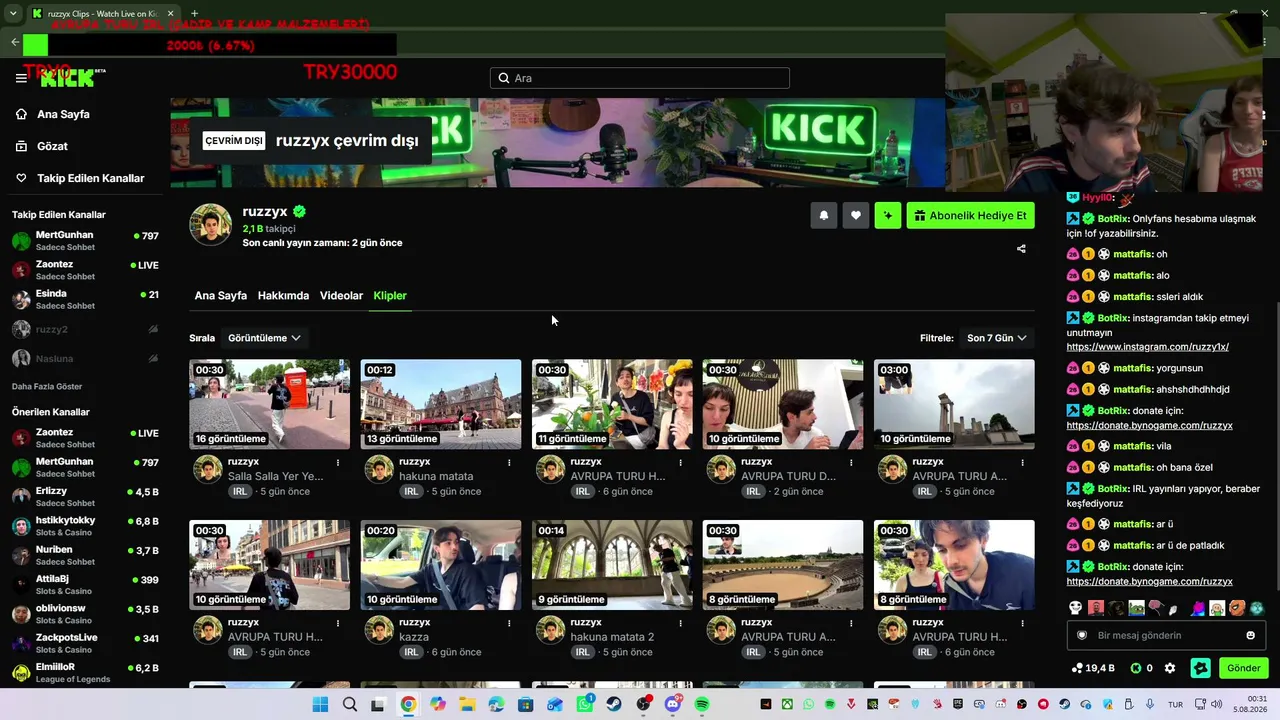Viewport: 1280px width, 720px height.
Task: Select the ruzzyx Clips browser tab
Action: coord(102,14)
